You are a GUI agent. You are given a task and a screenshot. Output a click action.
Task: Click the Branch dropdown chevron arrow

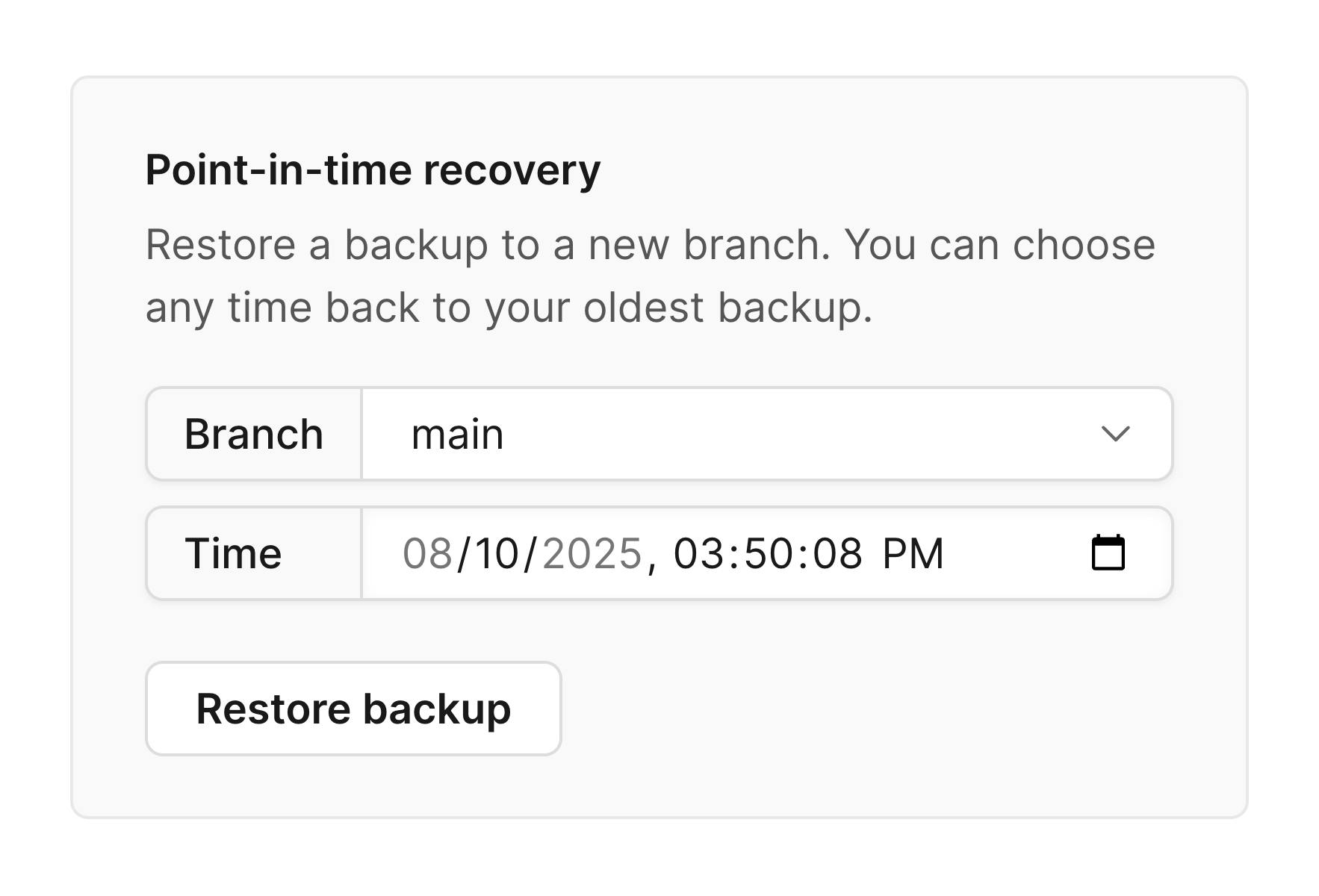pyautogui.click(x=1115, y=434)
